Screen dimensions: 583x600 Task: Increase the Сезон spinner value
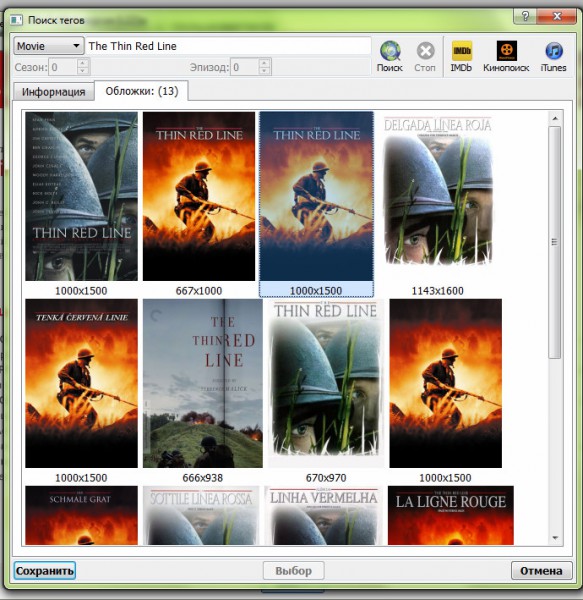point(83,63)
